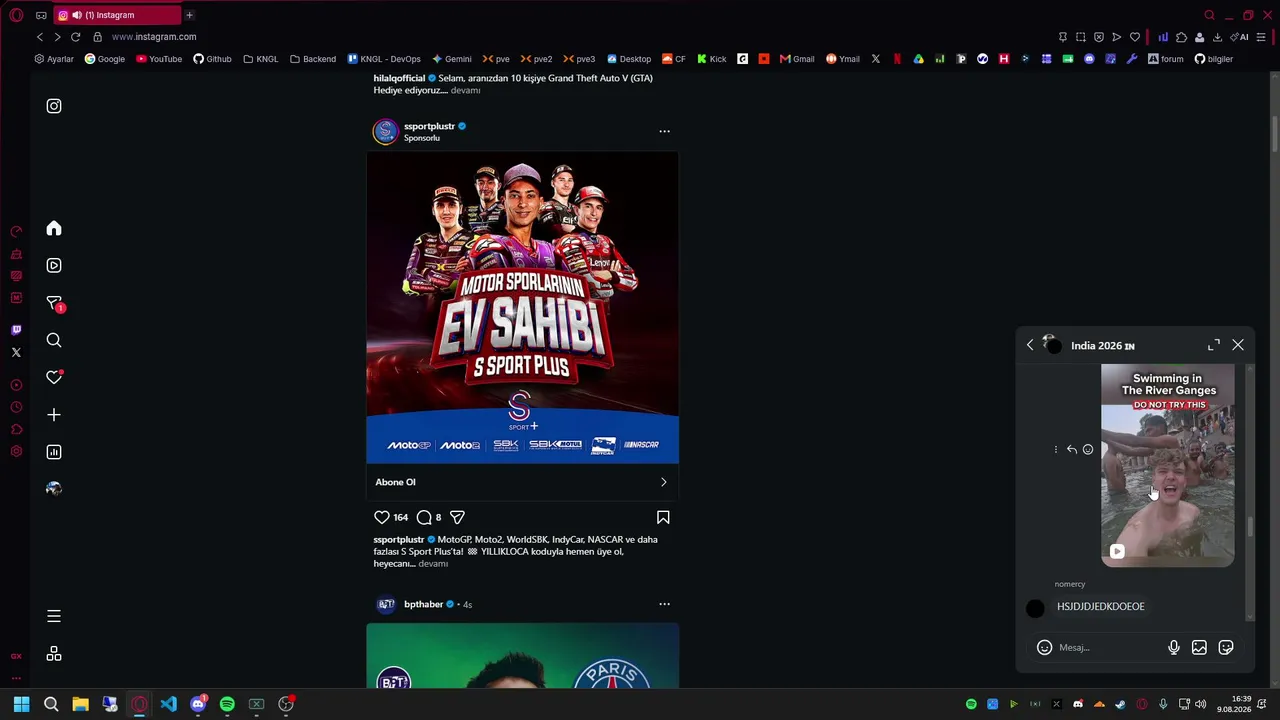Open more options for bpthaber post
Viewport: 1280px width, 720px height.
pyautogui.click(x=664, y=604)
